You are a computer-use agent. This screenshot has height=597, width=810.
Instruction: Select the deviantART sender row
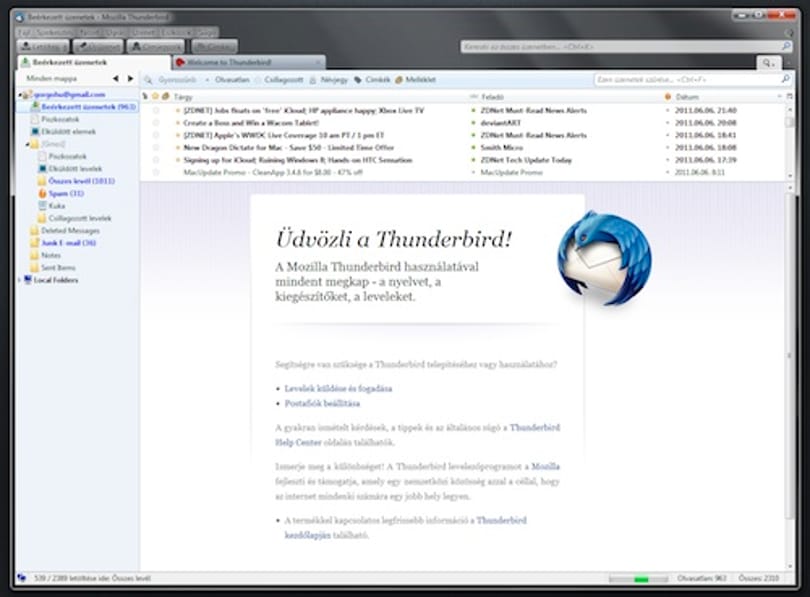click(501, 123)
